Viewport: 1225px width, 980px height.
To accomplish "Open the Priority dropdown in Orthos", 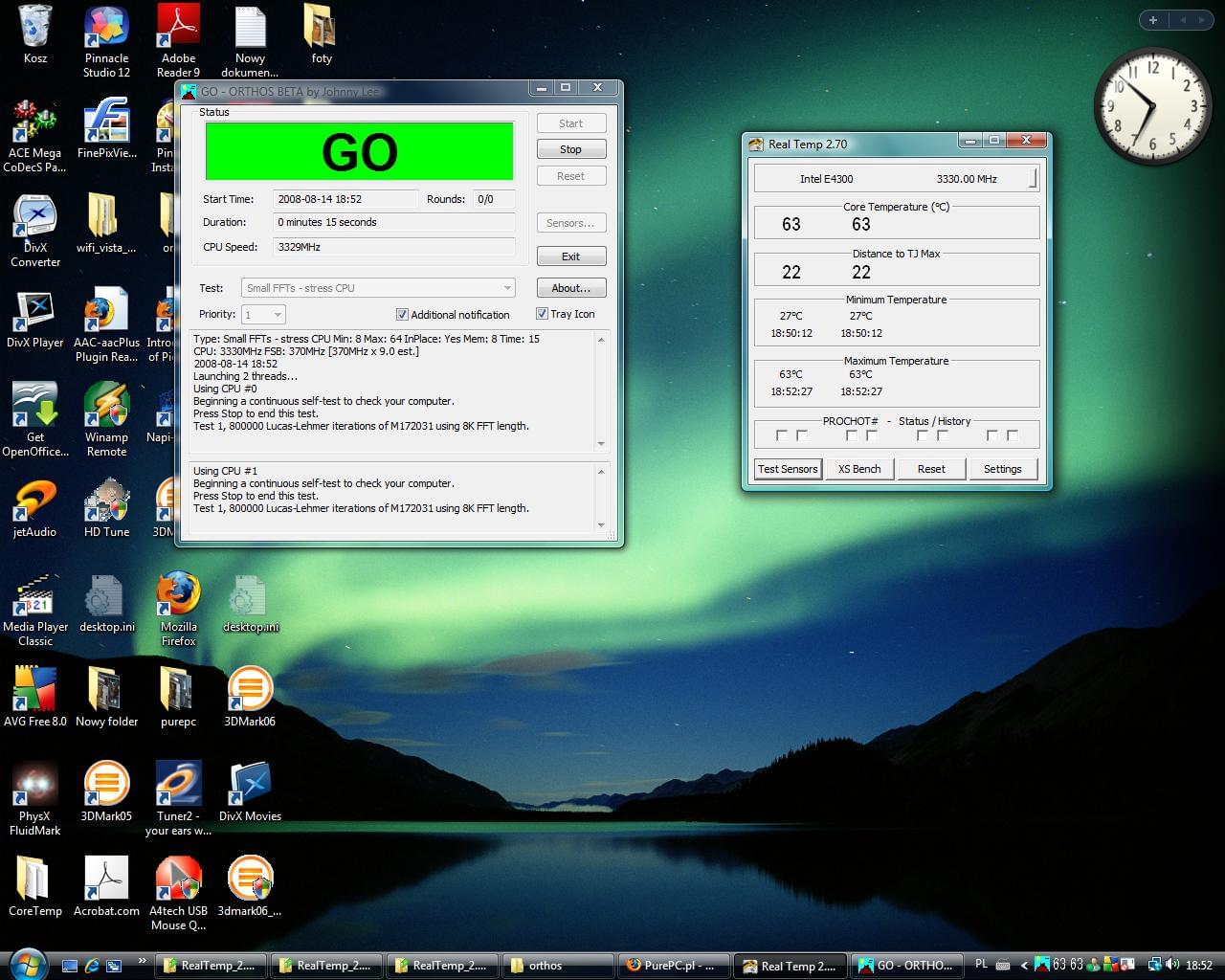I will (x=263, y=315).
